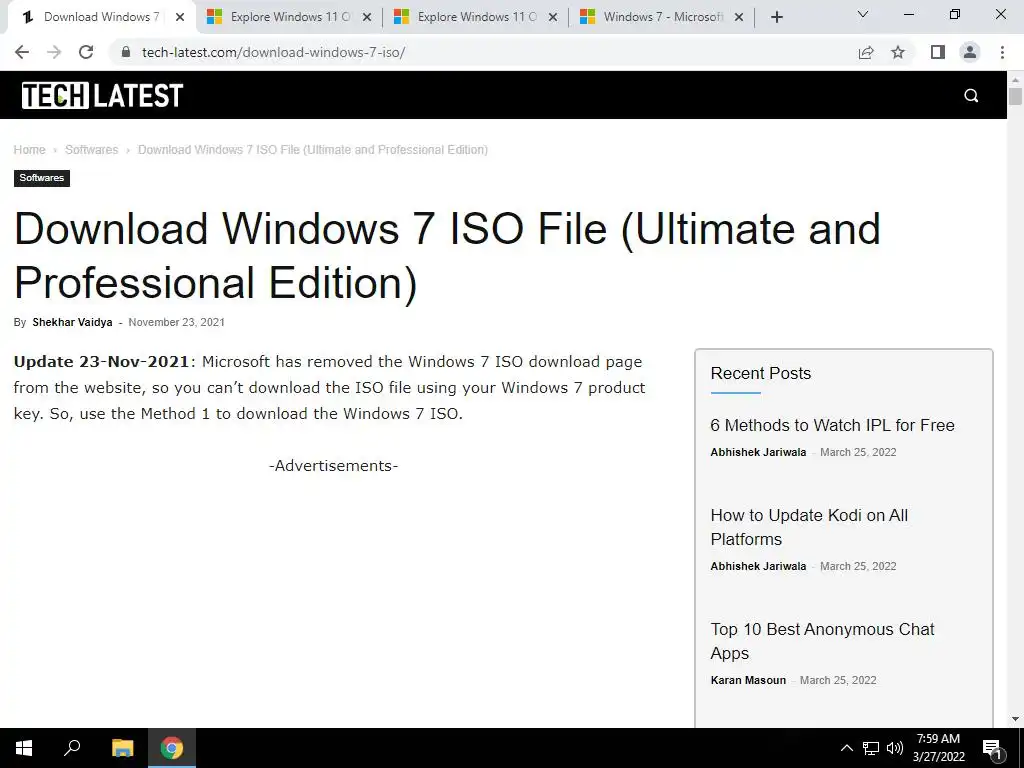1024x768 pixels.
Task: Open Windows taskbar search
Action: coord(72,748)
